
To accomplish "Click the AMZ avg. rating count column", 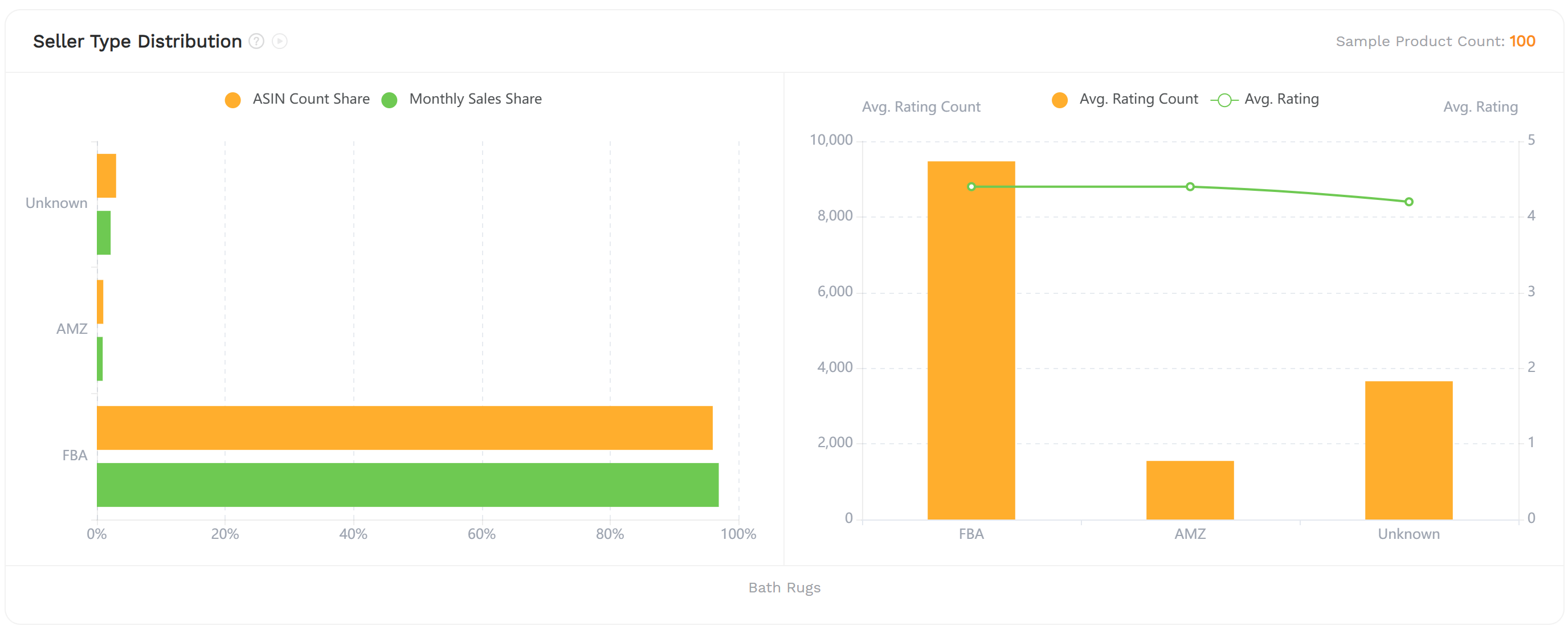I will [x=1190, y=490].
